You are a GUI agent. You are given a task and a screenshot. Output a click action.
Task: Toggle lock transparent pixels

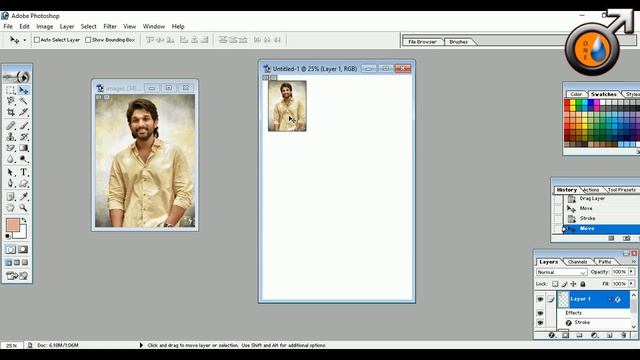555,284
